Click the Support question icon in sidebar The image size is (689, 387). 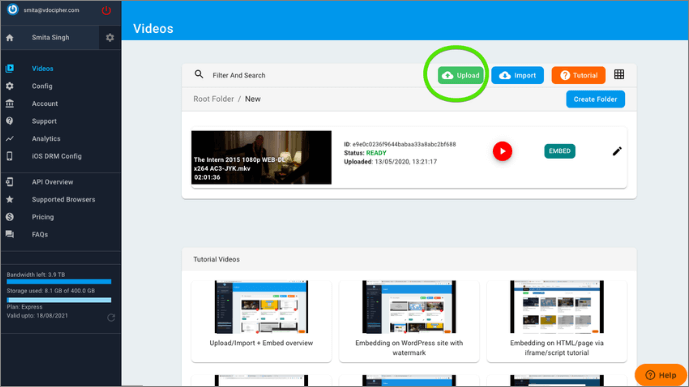(x=10, y=121)
